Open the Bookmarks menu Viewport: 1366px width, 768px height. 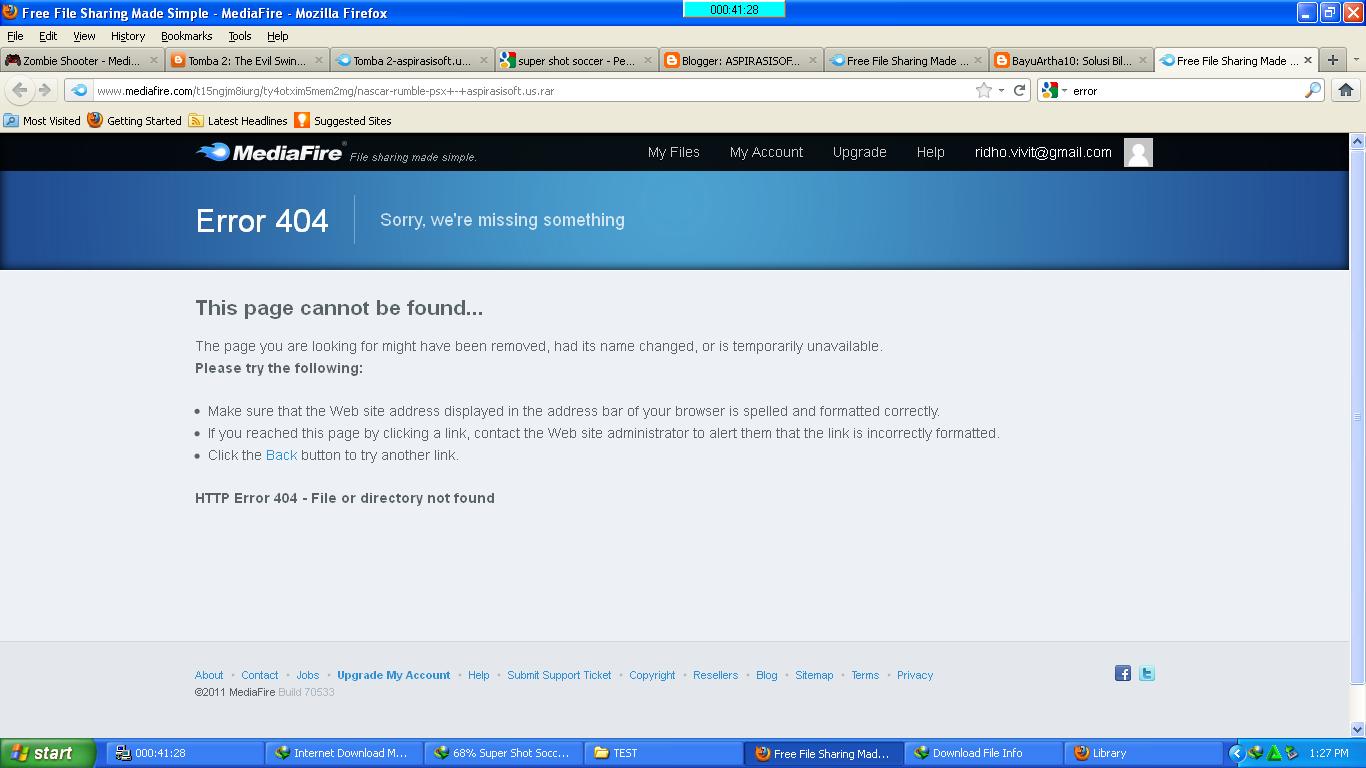[x=187, y=36]
